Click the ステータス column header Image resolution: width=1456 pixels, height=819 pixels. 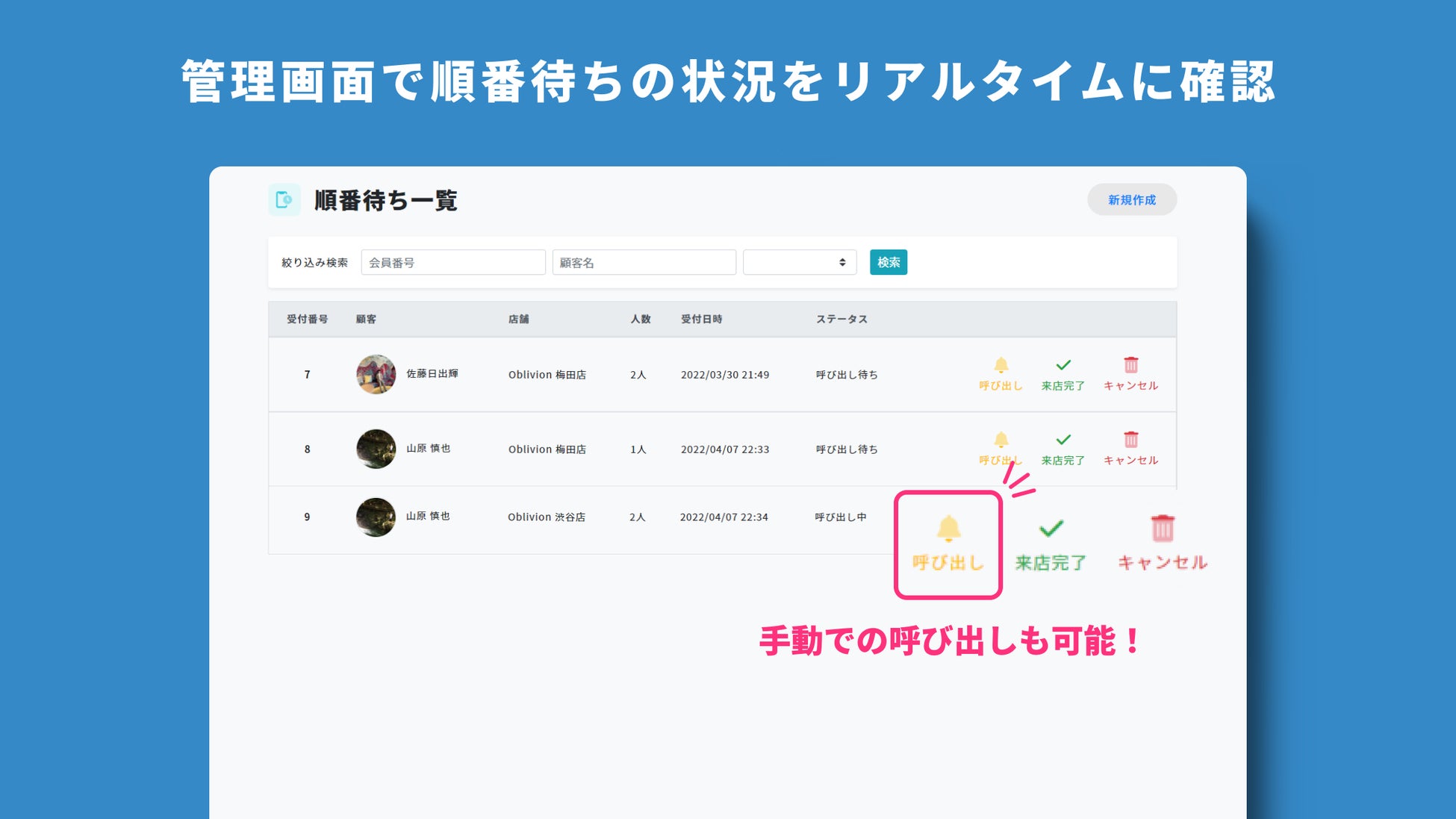tap(841, 320)
